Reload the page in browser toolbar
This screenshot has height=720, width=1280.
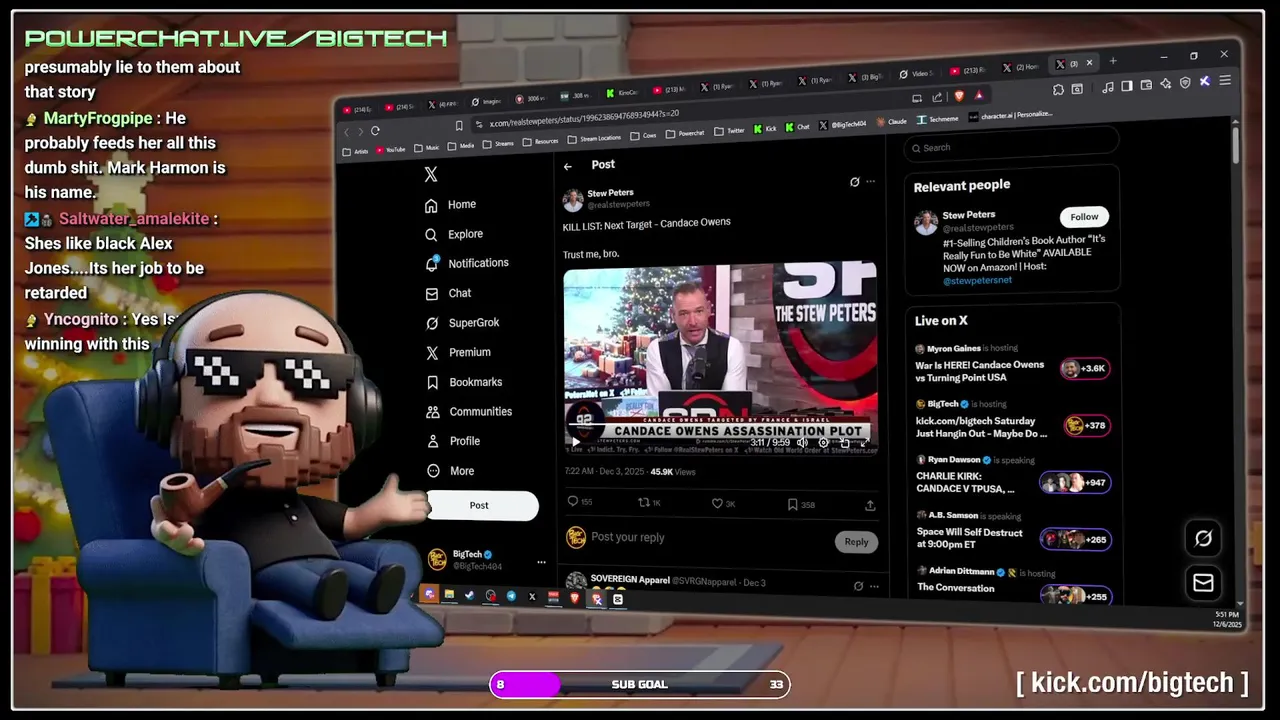[x=375, y=131]
